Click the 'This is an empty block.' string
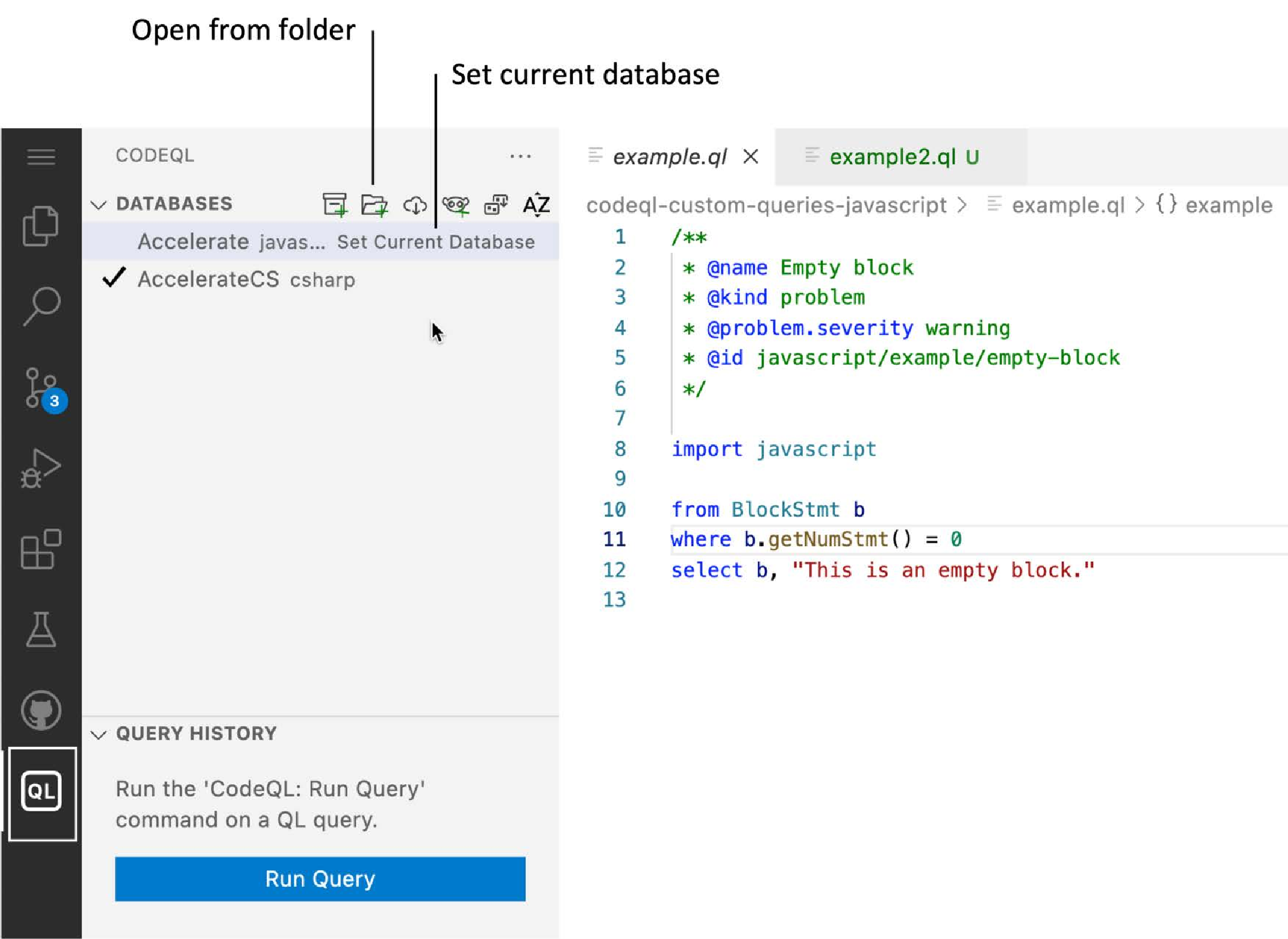1288x939 pixels. click(943, 570)
